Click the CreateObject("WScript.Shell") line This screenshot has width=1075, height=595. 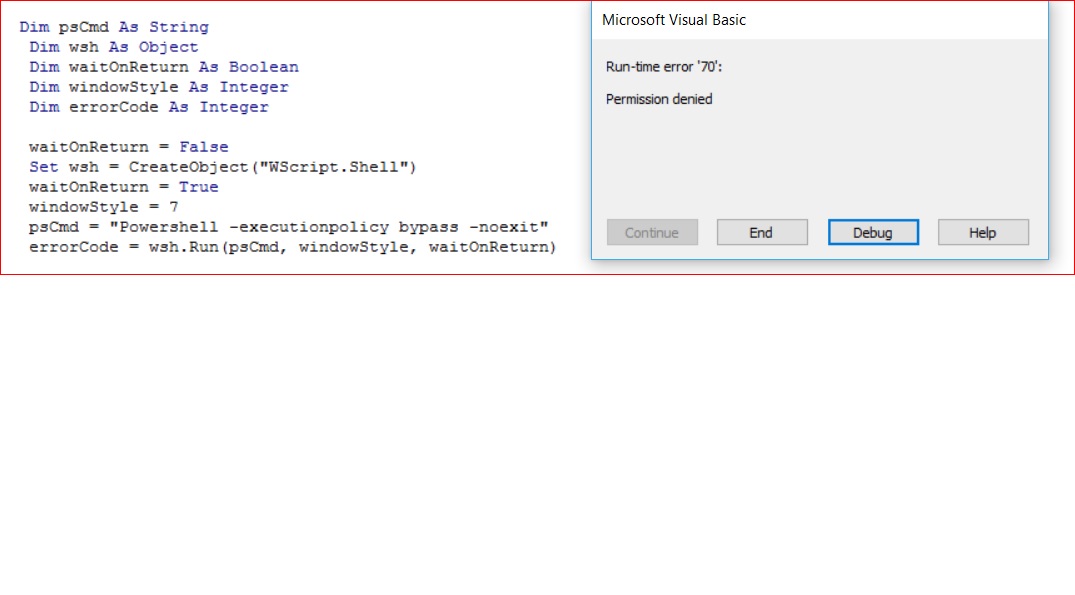pyautogui.click(x=223, y=167)
